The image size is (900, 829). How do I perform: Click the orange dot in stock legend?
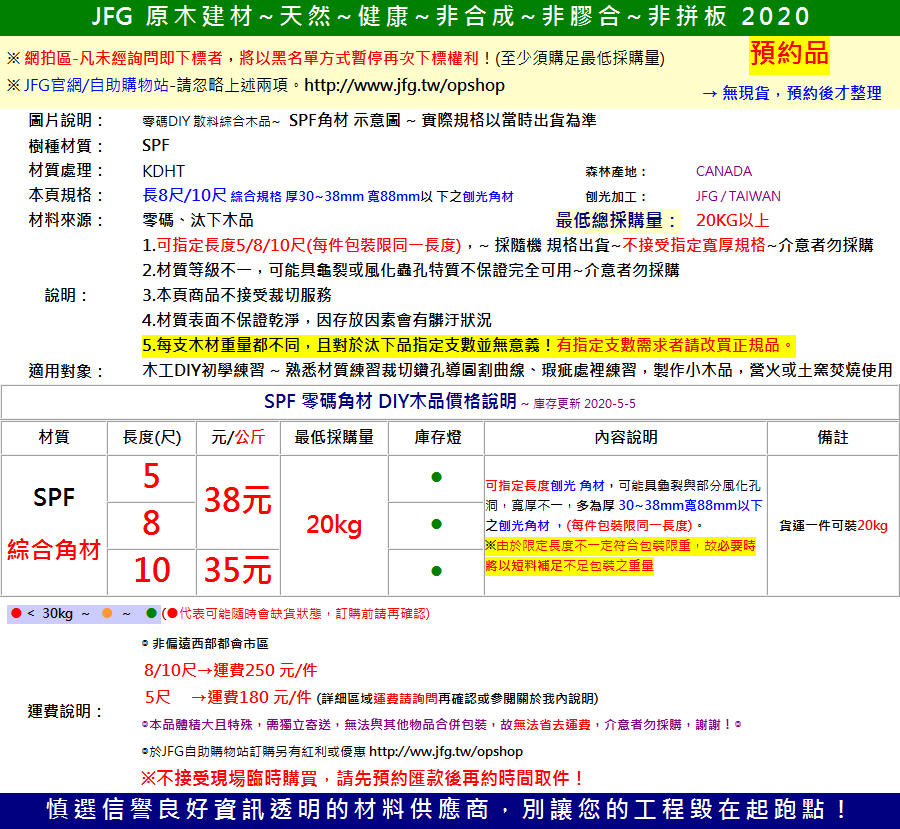[107, 614]
